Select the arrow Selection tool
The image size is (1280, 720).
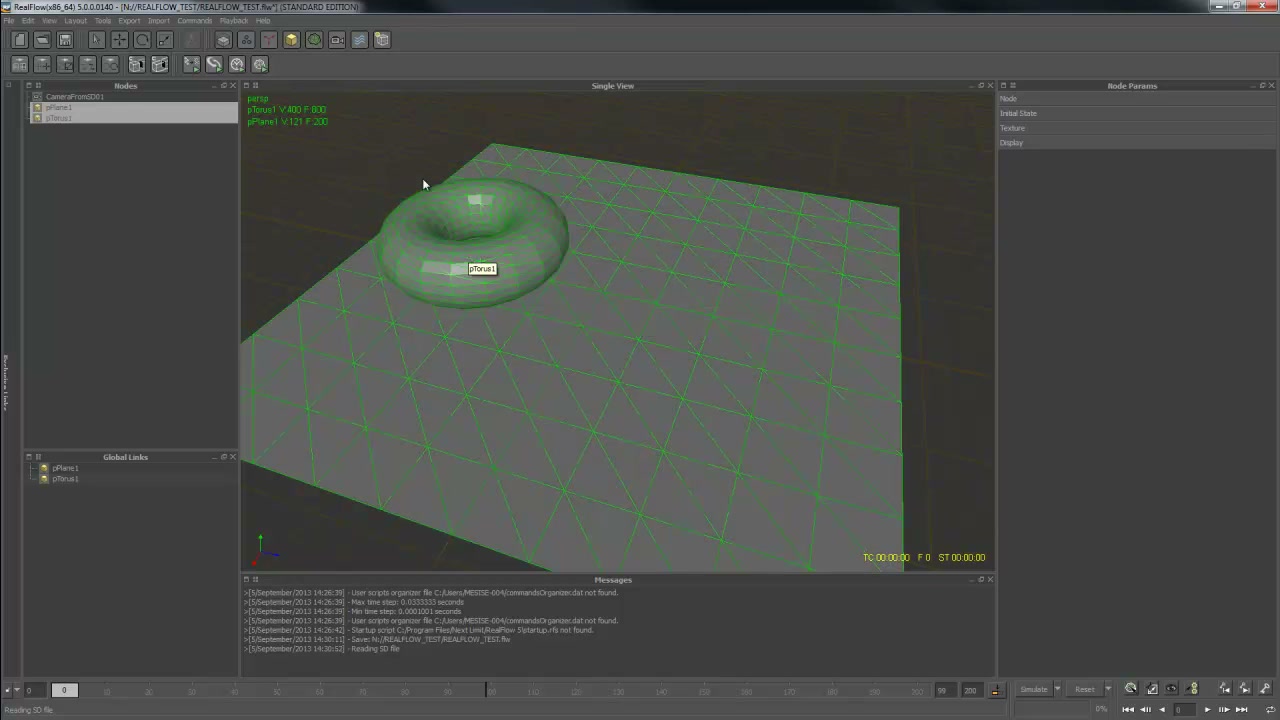point(97,40)
